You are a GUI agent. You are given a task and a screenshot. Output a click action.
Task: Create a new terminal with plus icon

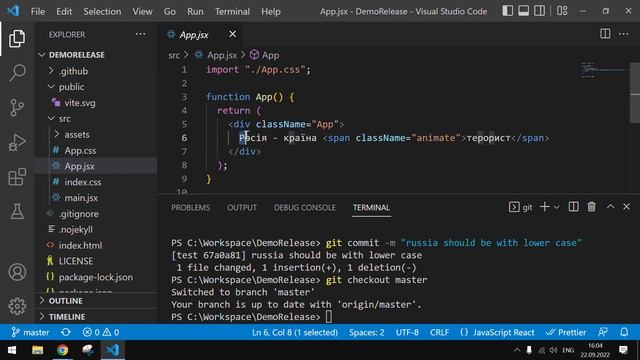544,207
